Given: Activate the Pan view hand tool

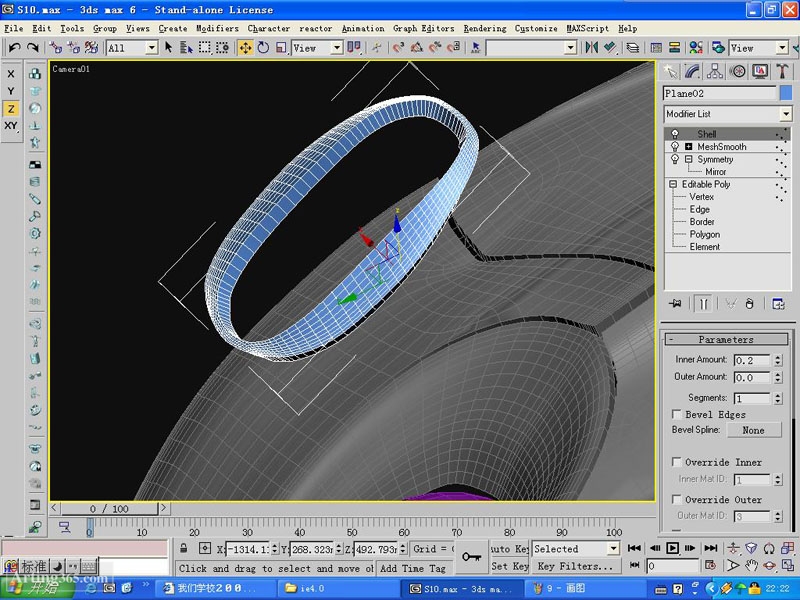Looking at the screenshot, I should tap(753, 565).
